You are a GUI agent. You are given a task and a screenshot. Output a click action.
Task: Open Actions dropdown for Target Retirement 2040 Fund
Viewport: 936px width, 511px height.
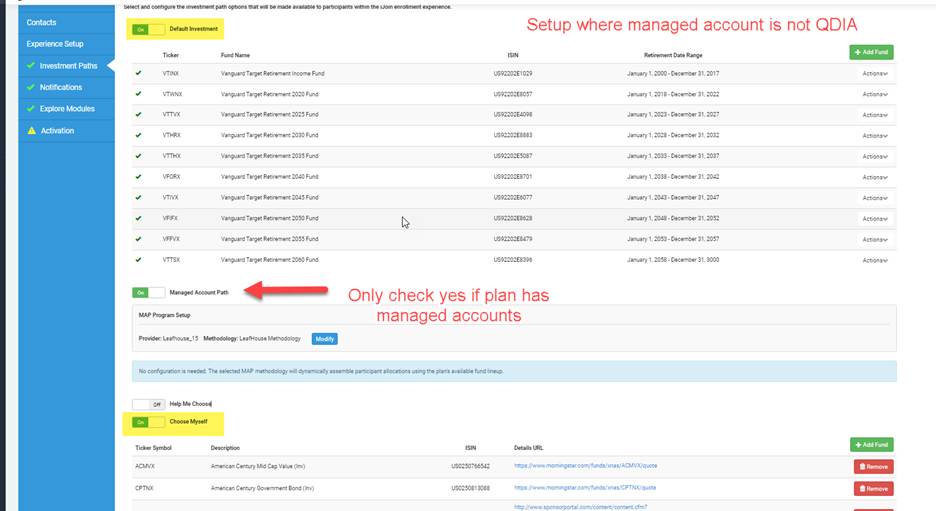point(875,177)
